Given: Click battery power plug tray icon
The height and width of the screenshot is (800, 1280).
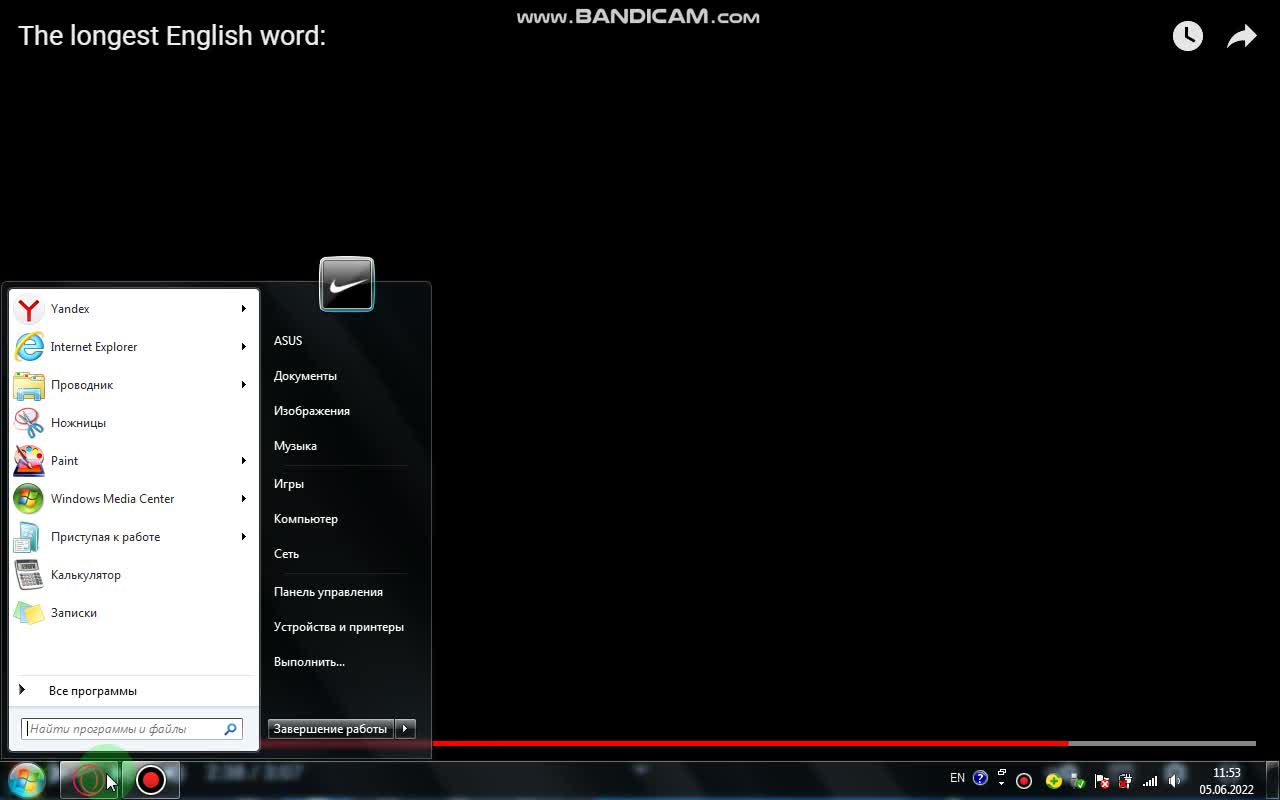Looking at the screenshot, I should (x=1125, y=781).
